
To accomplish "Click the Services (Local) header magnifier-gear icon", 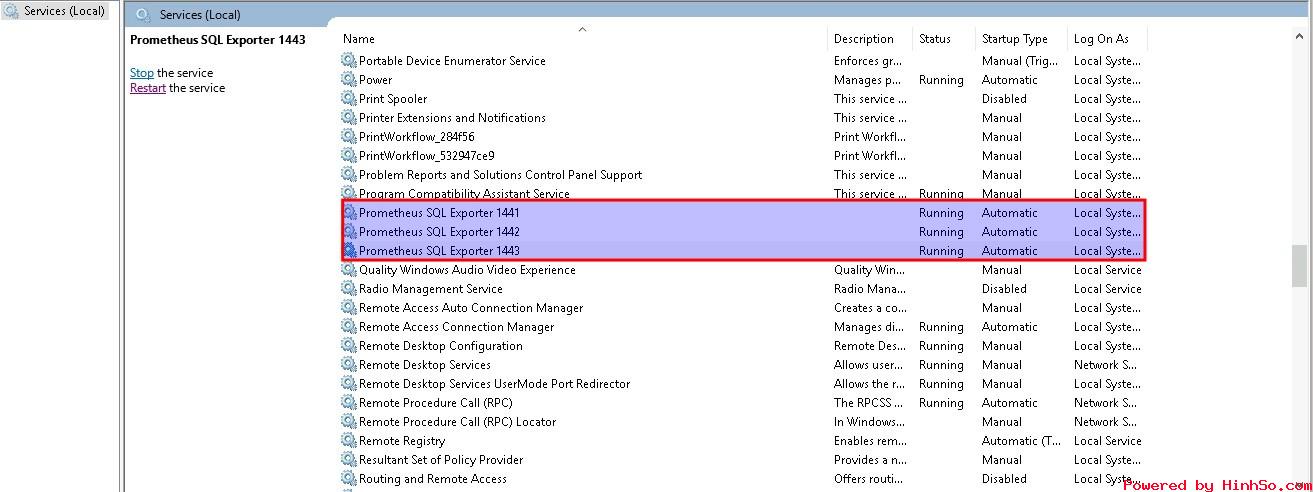I will [x=142, y=15].
